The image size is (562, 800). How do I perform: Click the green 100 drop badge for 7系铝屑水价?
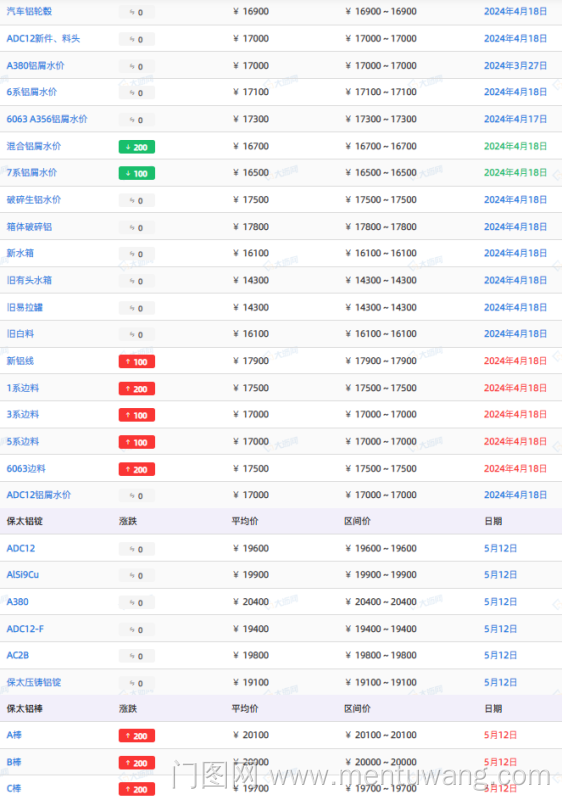(x=137, y=173)
